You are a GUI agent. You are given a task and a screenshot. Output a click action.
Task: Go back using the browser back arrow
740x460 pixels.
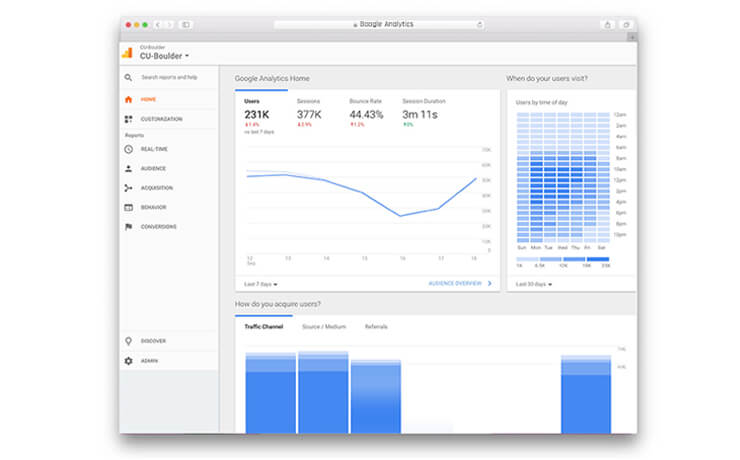pyautogui.click(x=158, y=25)
